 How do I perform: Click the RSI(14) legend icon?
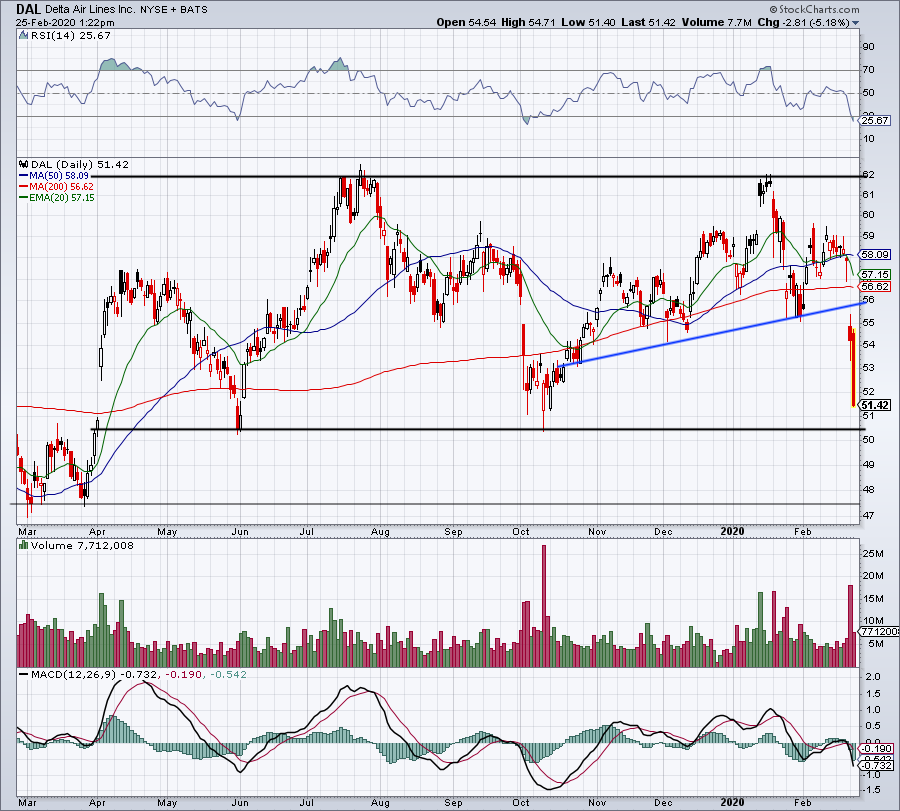coord(23,36)
